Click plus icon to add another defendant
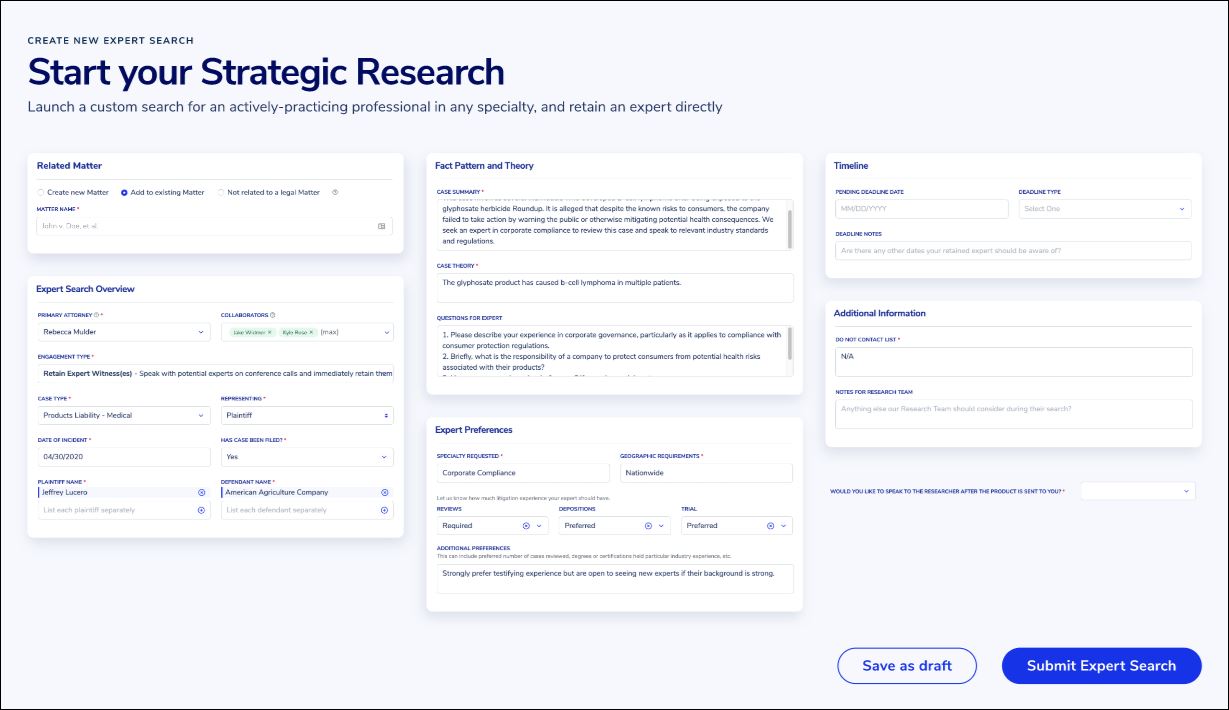This screenshot has height=710, width=1229. point(385,510)
